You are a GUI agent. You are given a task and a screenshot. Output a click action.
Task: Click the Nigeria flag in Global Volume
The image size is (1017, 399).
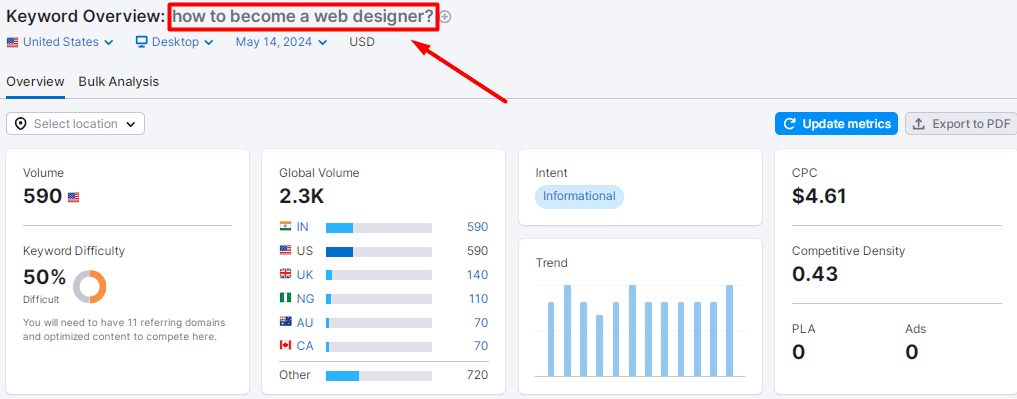coord(285,298)
